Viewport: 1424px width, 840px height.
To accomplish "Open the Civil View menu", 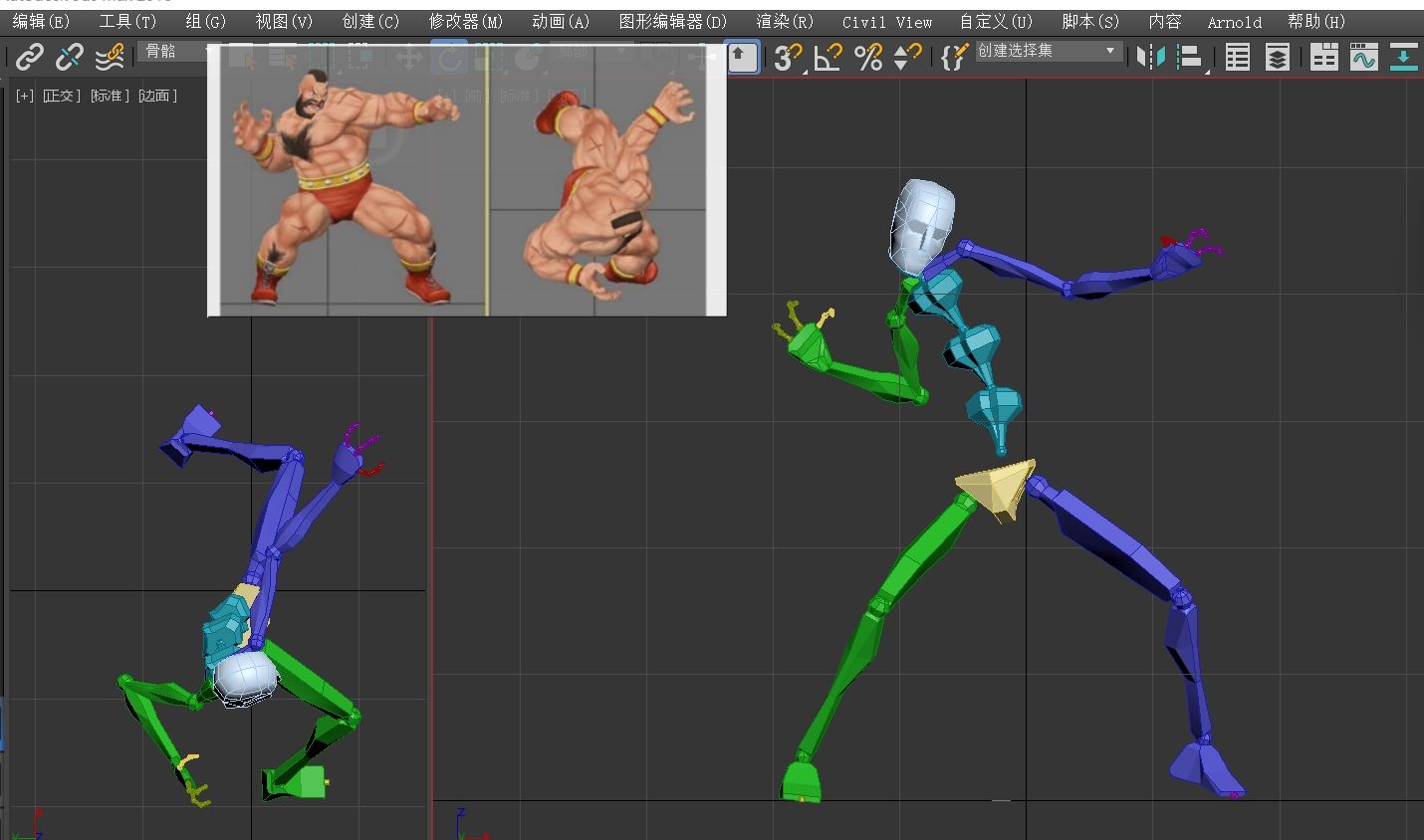I will pos(887,21).
